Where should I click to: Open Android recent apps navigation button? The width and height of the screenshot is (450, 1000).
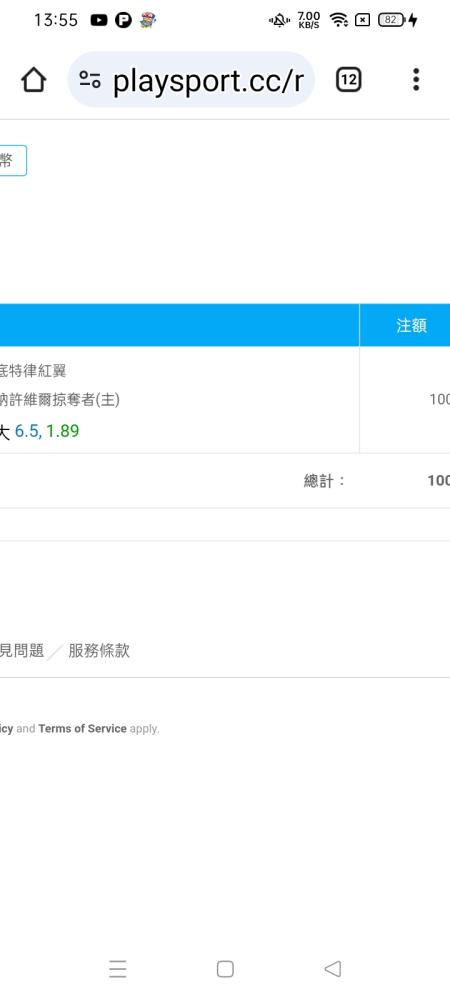[117, 969]
